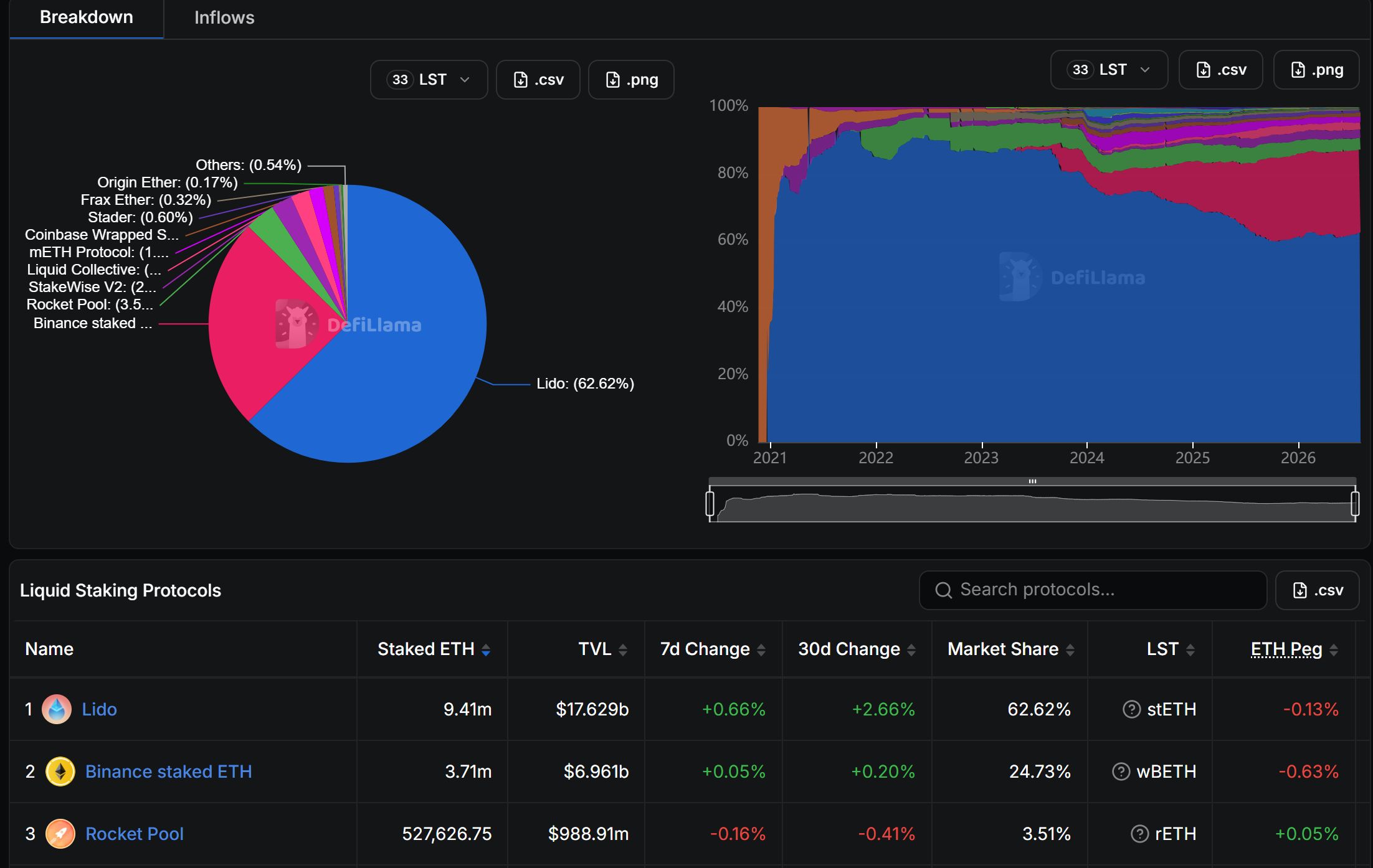This screenshot has height=868, width=1373.
Task: Click the Lido droplet logo icon
Action: (57, 709)
